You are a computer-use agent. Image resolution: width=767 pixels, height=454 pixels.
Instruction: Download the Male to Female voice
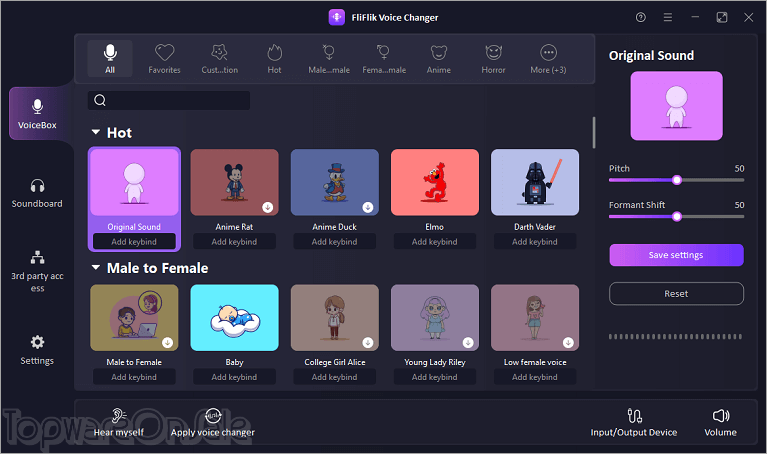click(167, 342)
